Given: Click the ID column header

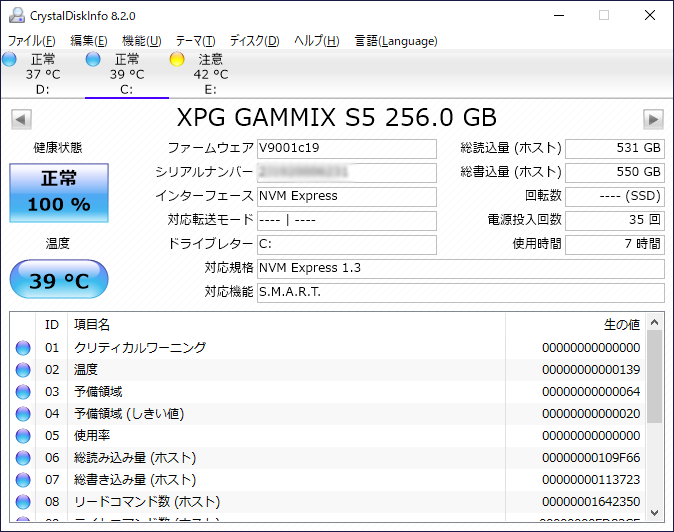Looking at the screenshot, I should tap(52, 324).
